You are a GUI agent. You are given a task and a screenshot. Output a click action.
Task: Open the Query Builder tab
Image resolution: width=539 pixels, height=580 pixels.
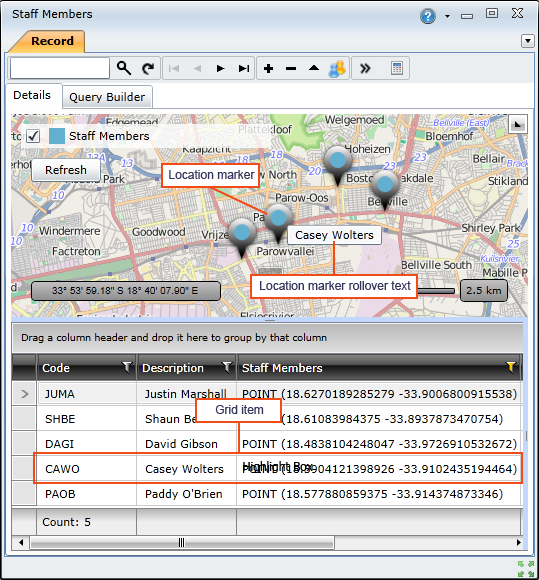click(107, 97)
